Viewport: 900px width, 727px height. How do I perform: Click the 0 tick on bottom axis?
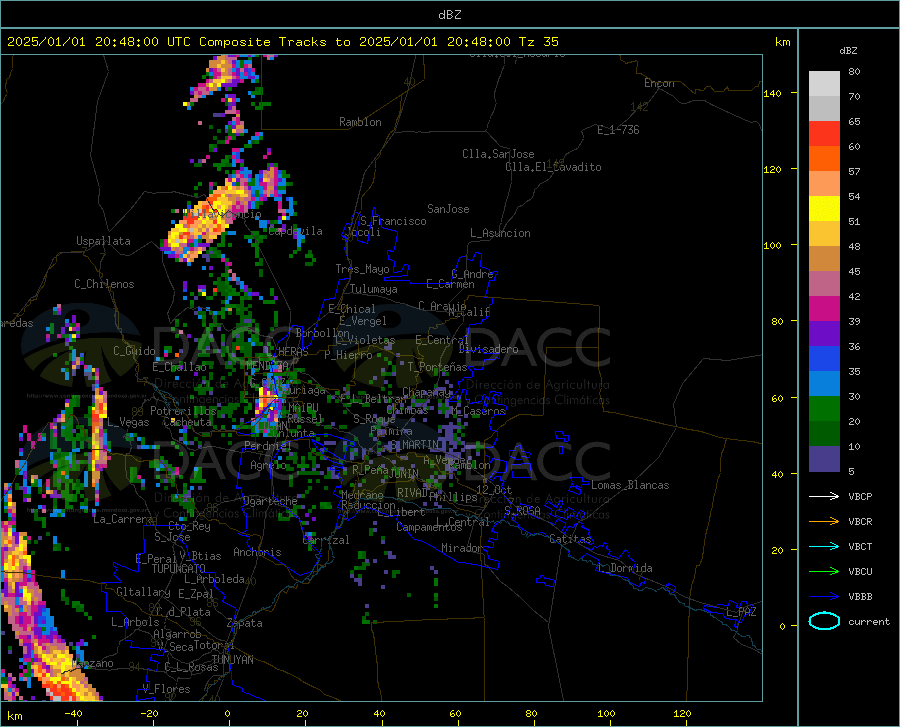[x=227, y=714]
